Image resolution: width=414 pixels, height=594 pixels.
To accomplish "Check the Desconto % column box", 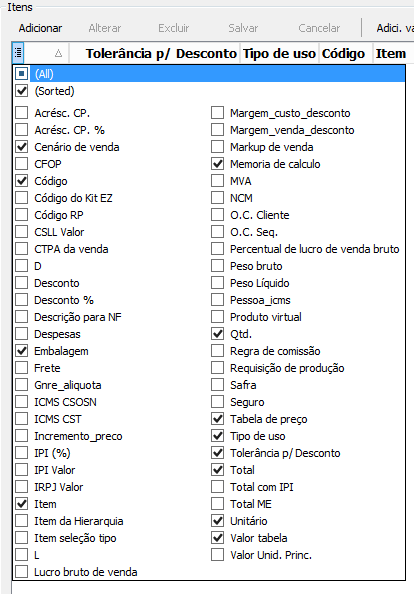I will (x=22, y=300).
